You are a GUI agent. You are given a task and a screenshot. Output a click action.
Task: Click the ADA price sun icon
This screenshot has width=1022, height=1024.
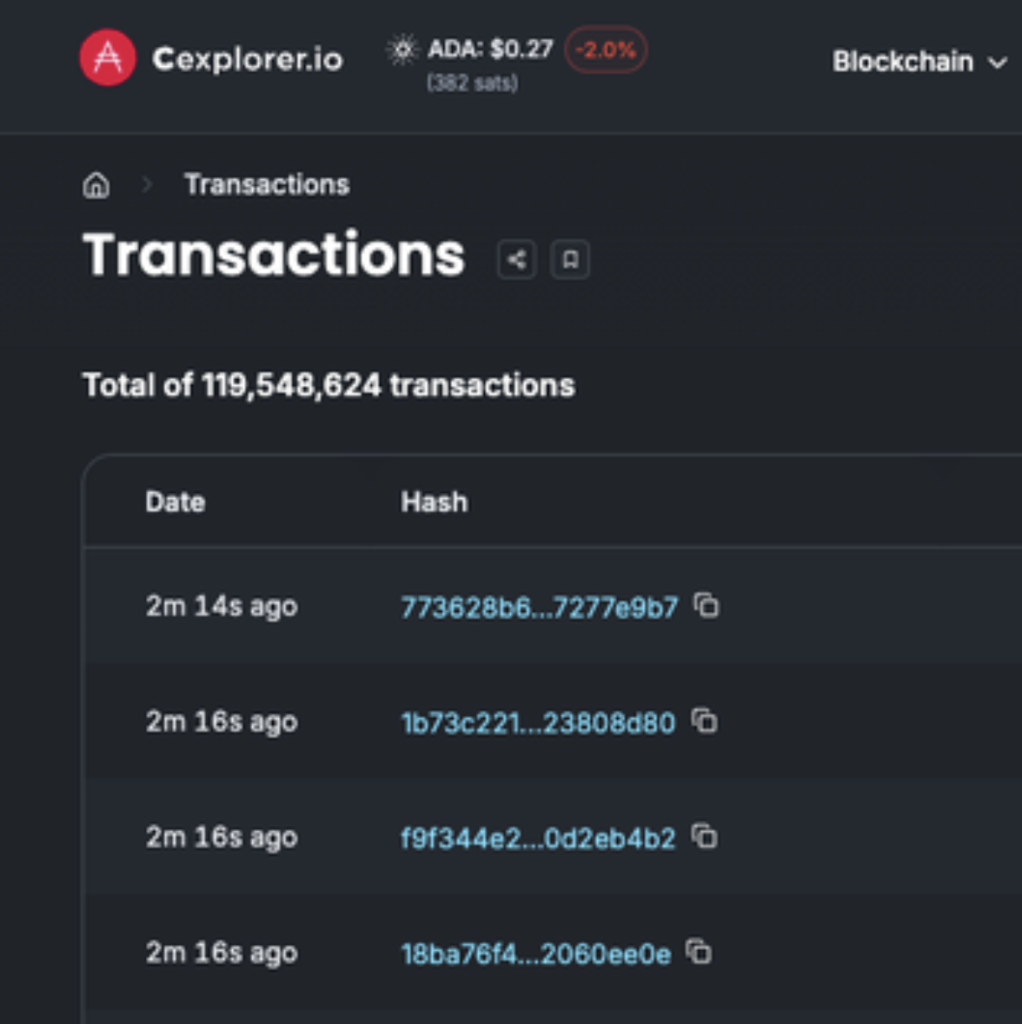[x=404, y=50]
